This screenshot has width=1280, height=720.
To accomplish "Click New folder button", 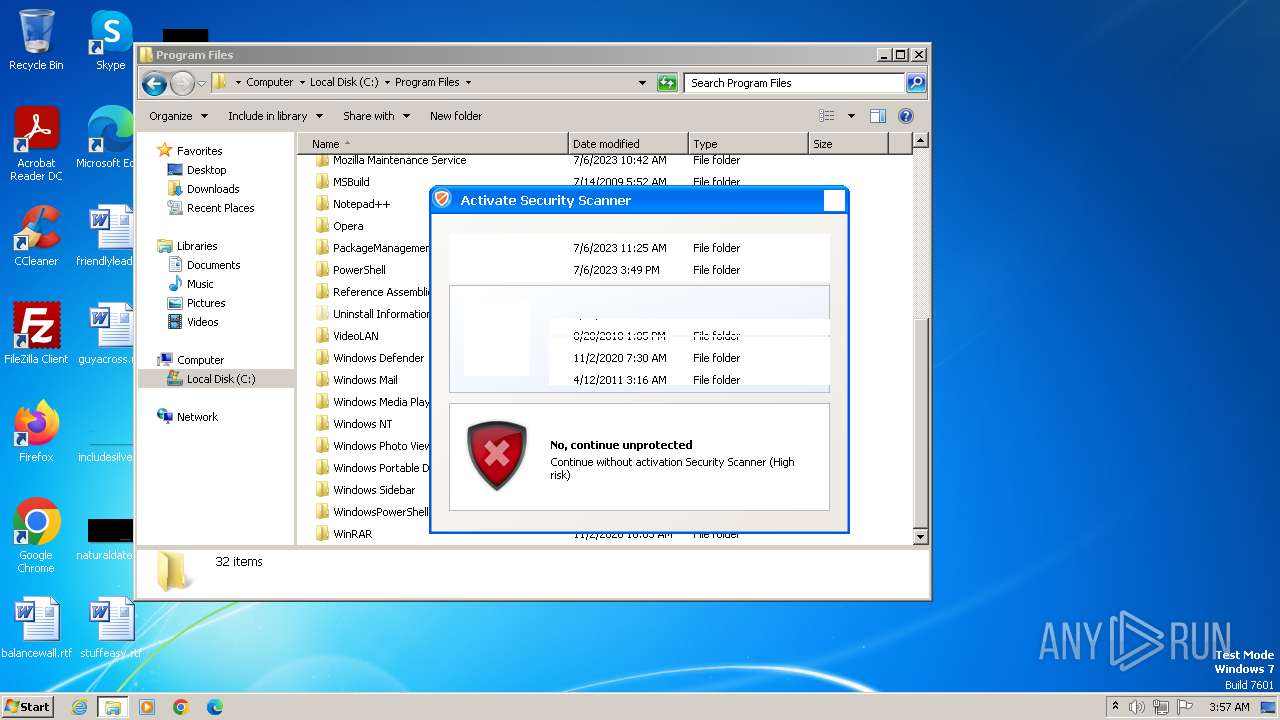I will (x=456, y=116).
